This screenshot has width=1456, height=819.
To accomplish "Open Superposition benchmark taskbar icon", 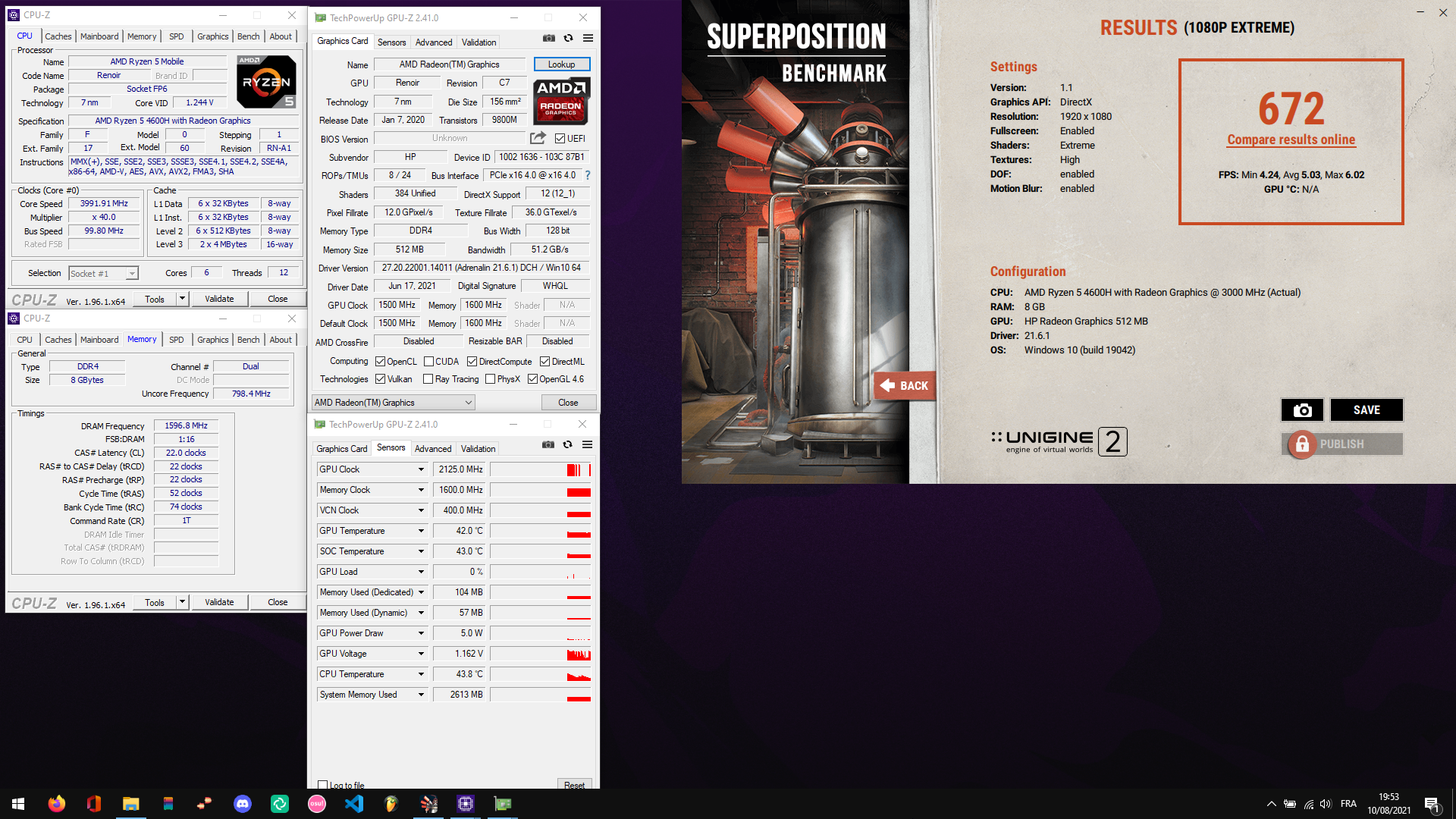I will point(428,804).
